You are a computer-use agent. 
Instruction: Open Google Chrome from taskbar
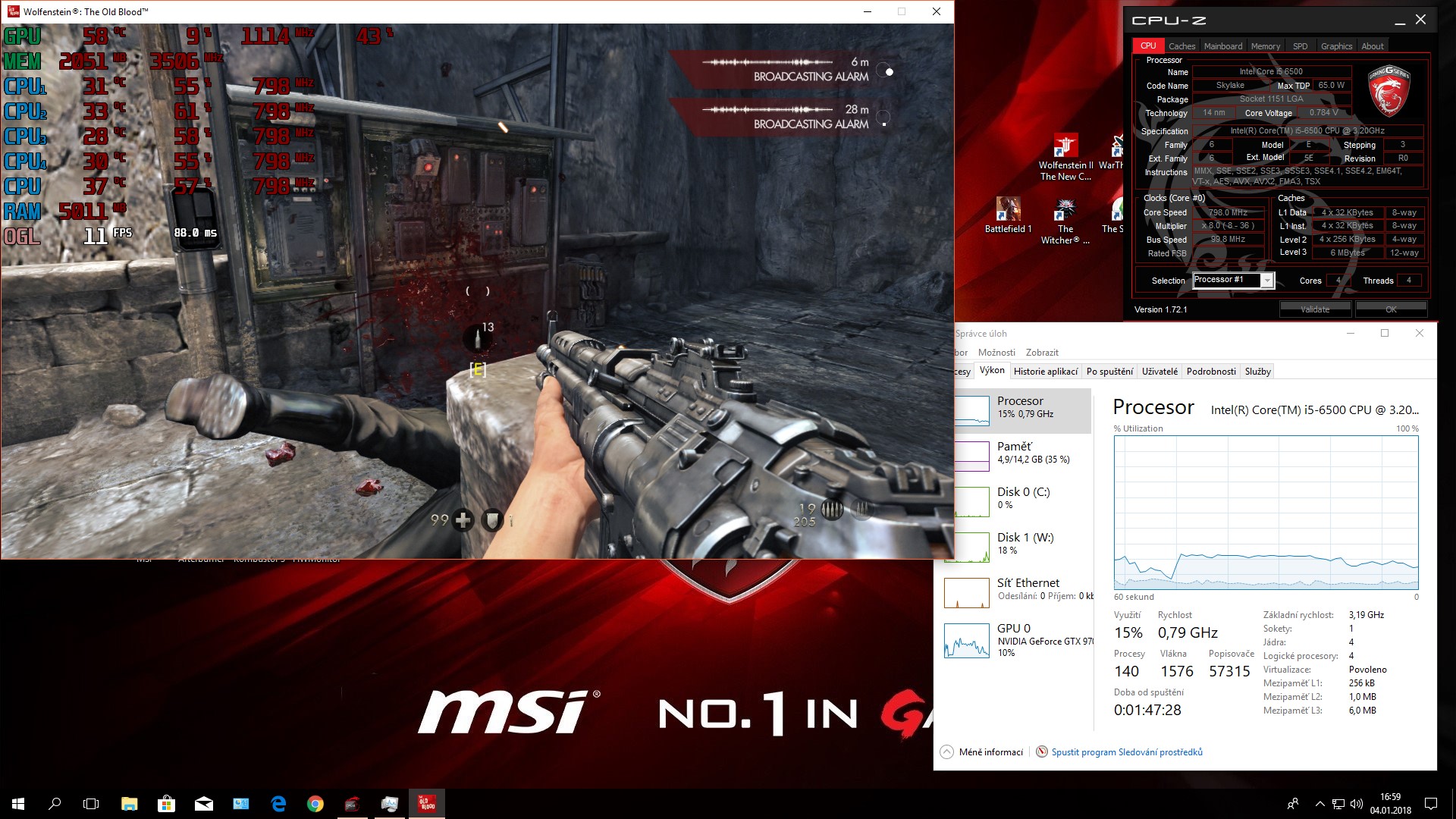pos(315,804)
